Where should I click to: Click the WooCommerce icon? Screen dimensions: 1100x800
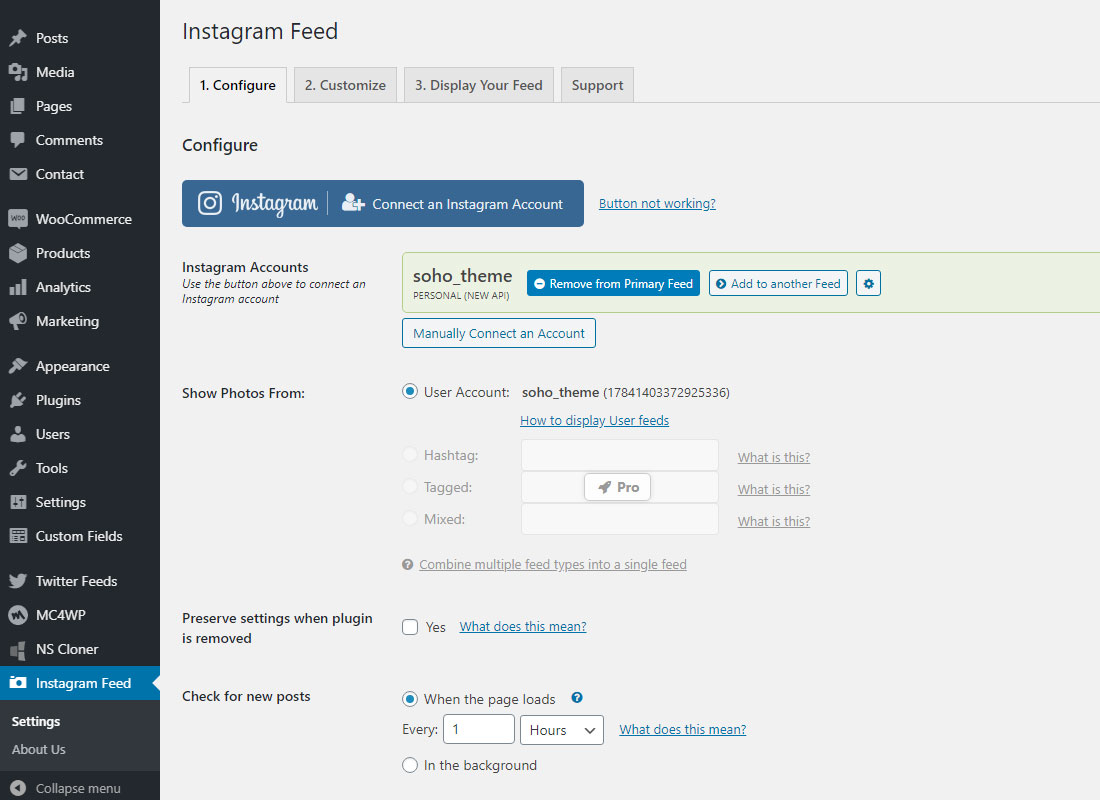[x=18, y=219]
